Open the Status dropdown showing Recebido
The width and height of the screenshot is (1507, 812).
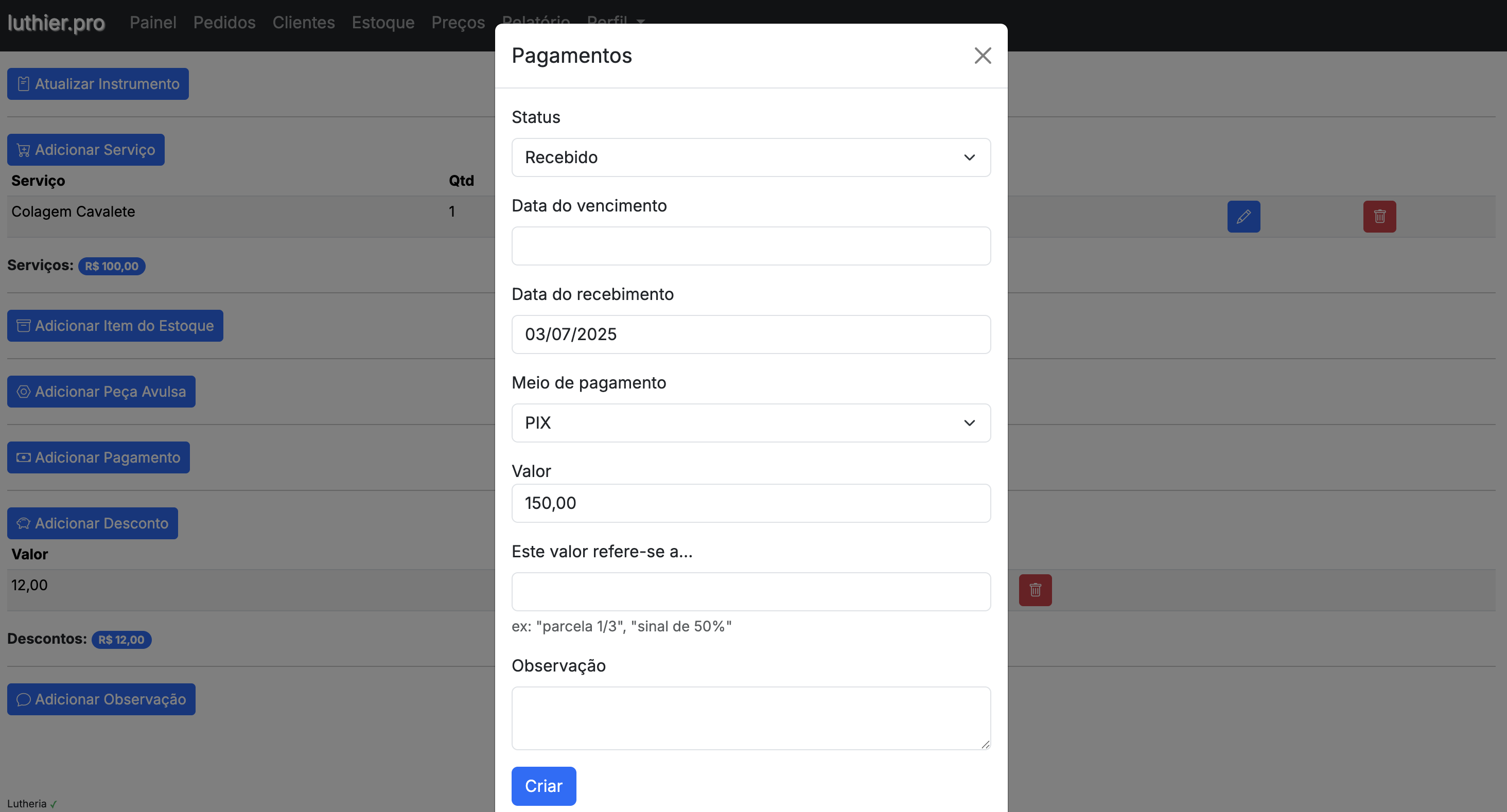[x=750, y=157]
